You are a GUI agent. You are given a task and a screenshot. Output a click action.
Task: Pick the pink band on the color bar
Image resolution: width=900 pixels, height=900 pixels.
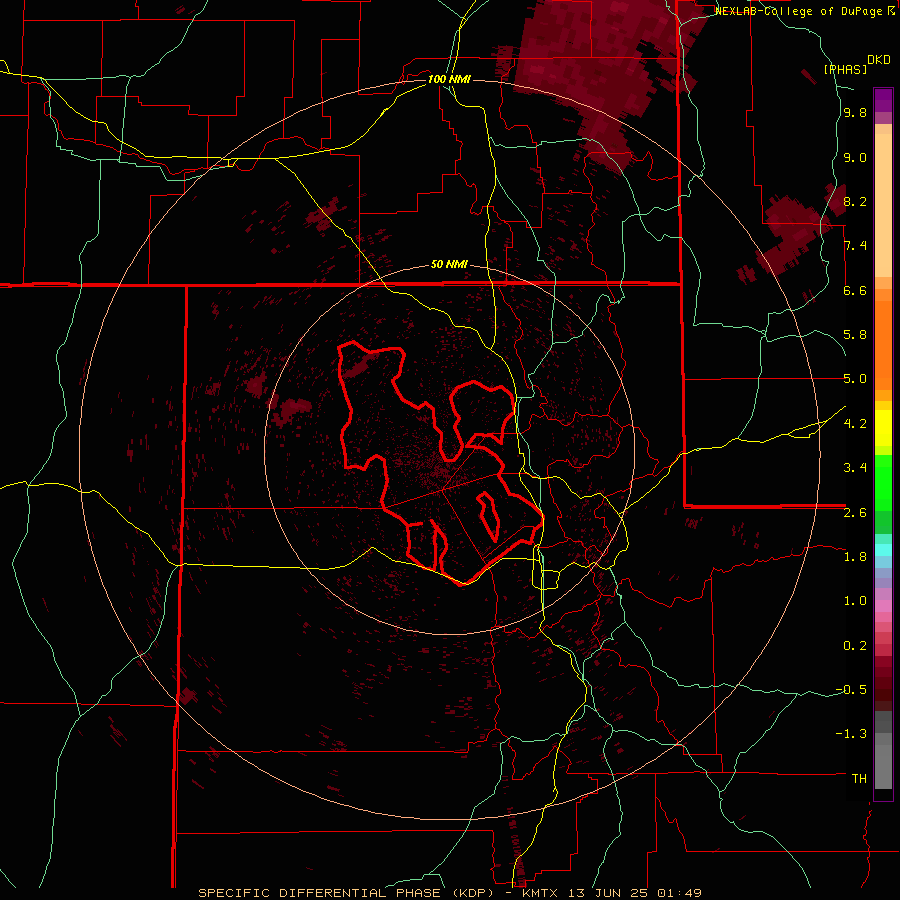(x=883, y=606)
